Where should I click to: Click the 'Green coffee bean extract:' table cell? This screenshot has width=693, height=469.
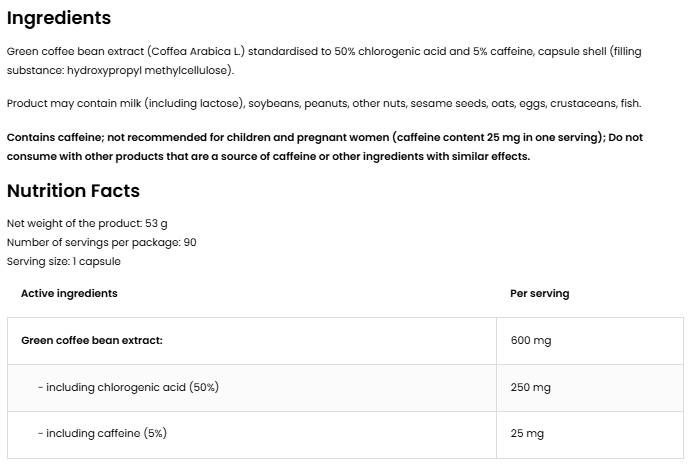click(x=92, y=341)
